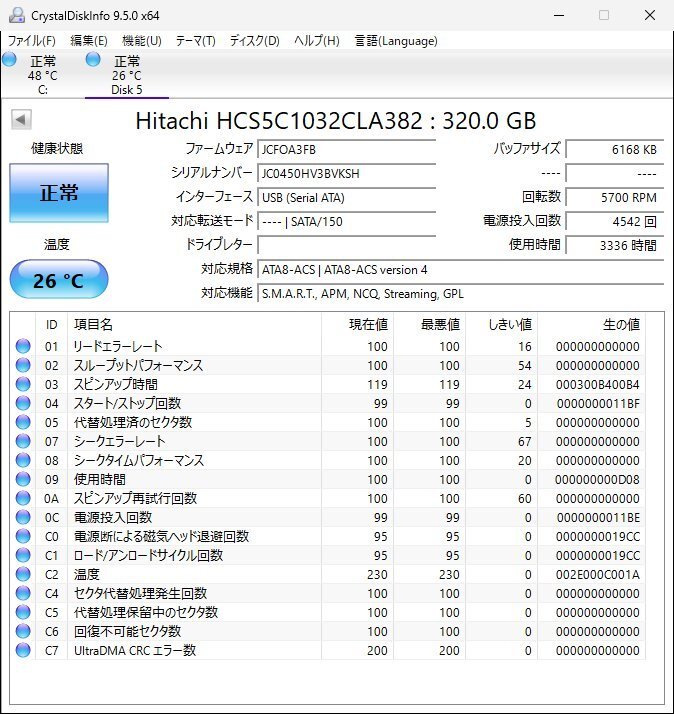Click the 正常 health status button

(59, 193)
